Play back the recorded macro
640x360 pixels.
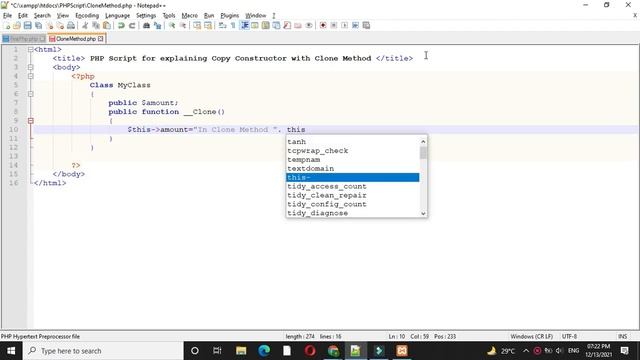344,25
